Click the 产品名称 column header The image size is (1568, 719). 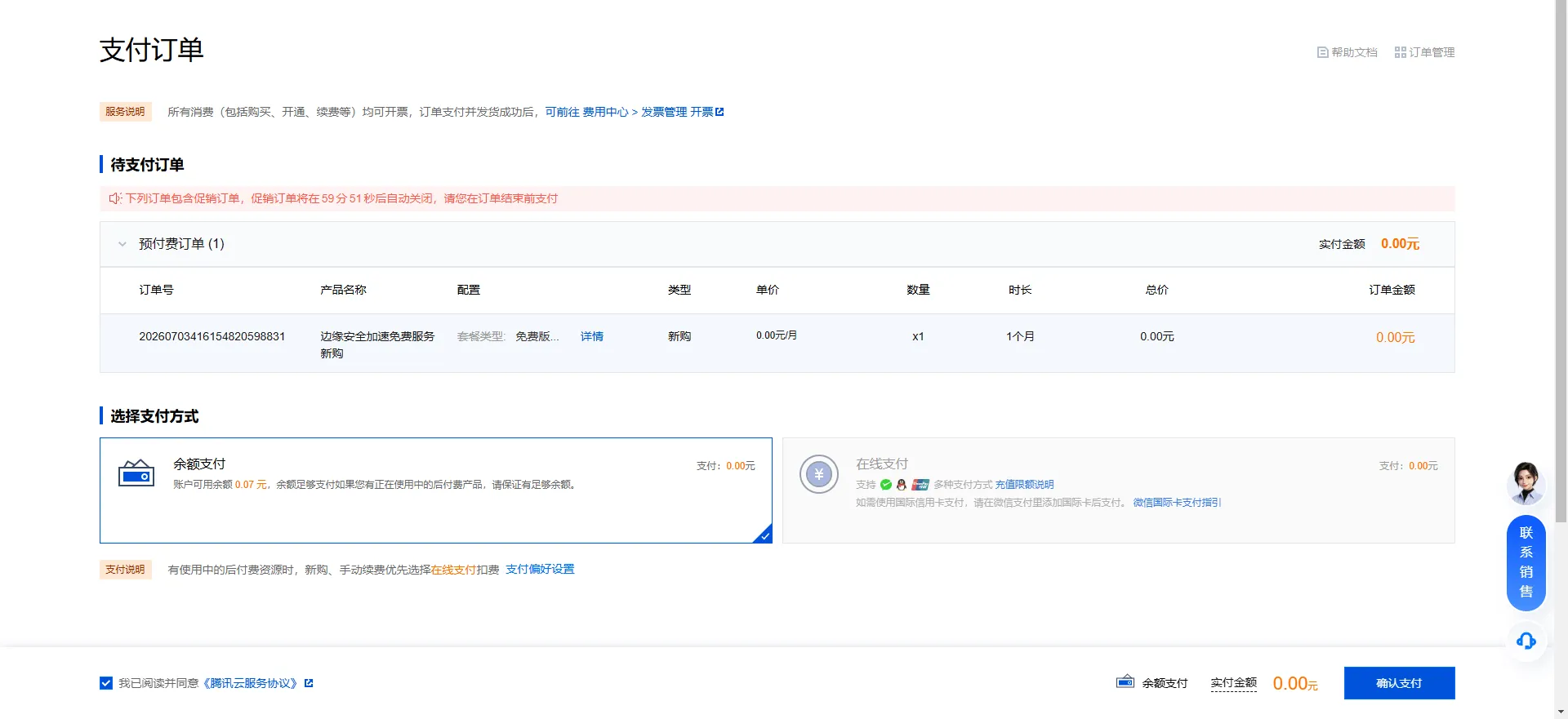point(343,290)
